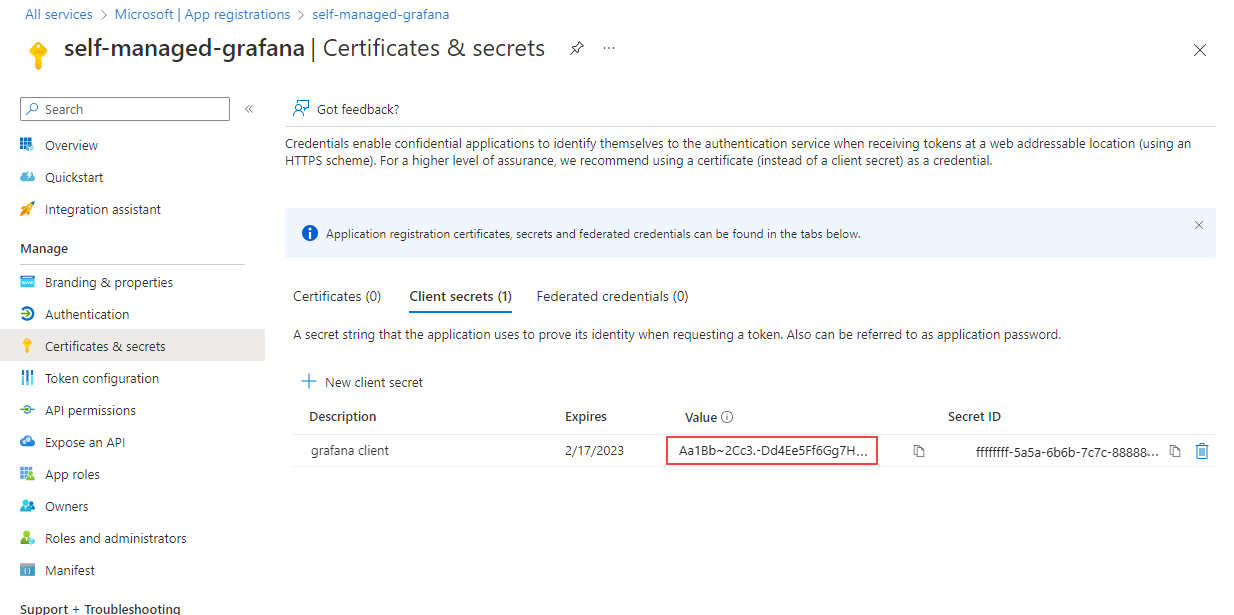1234x615 pixels.
Task: Click New client secret button
Action: [x=362, y=382]
